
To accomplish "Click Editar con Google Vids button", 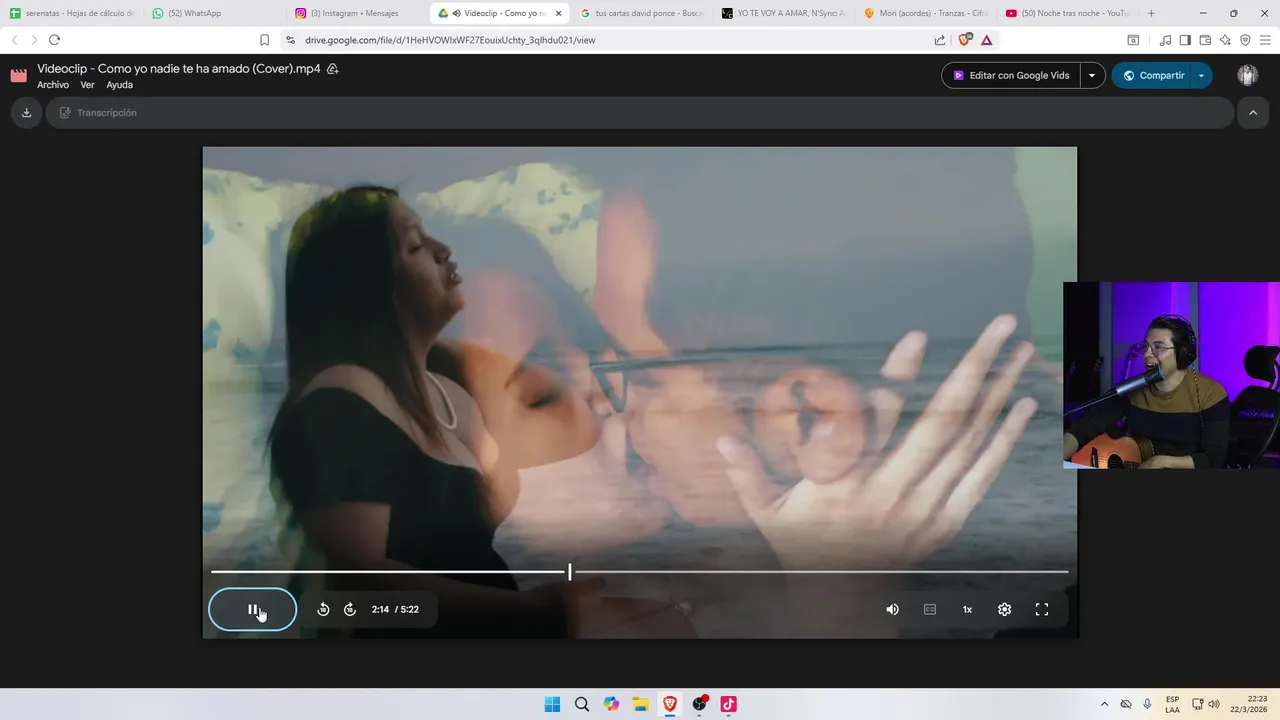I will [1011, 75].
